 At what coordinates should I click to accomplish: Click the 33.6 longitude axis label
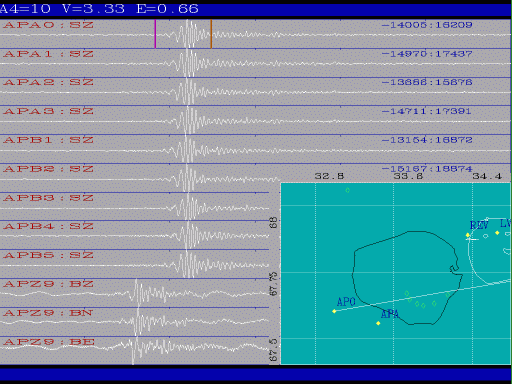click(408, 176)
